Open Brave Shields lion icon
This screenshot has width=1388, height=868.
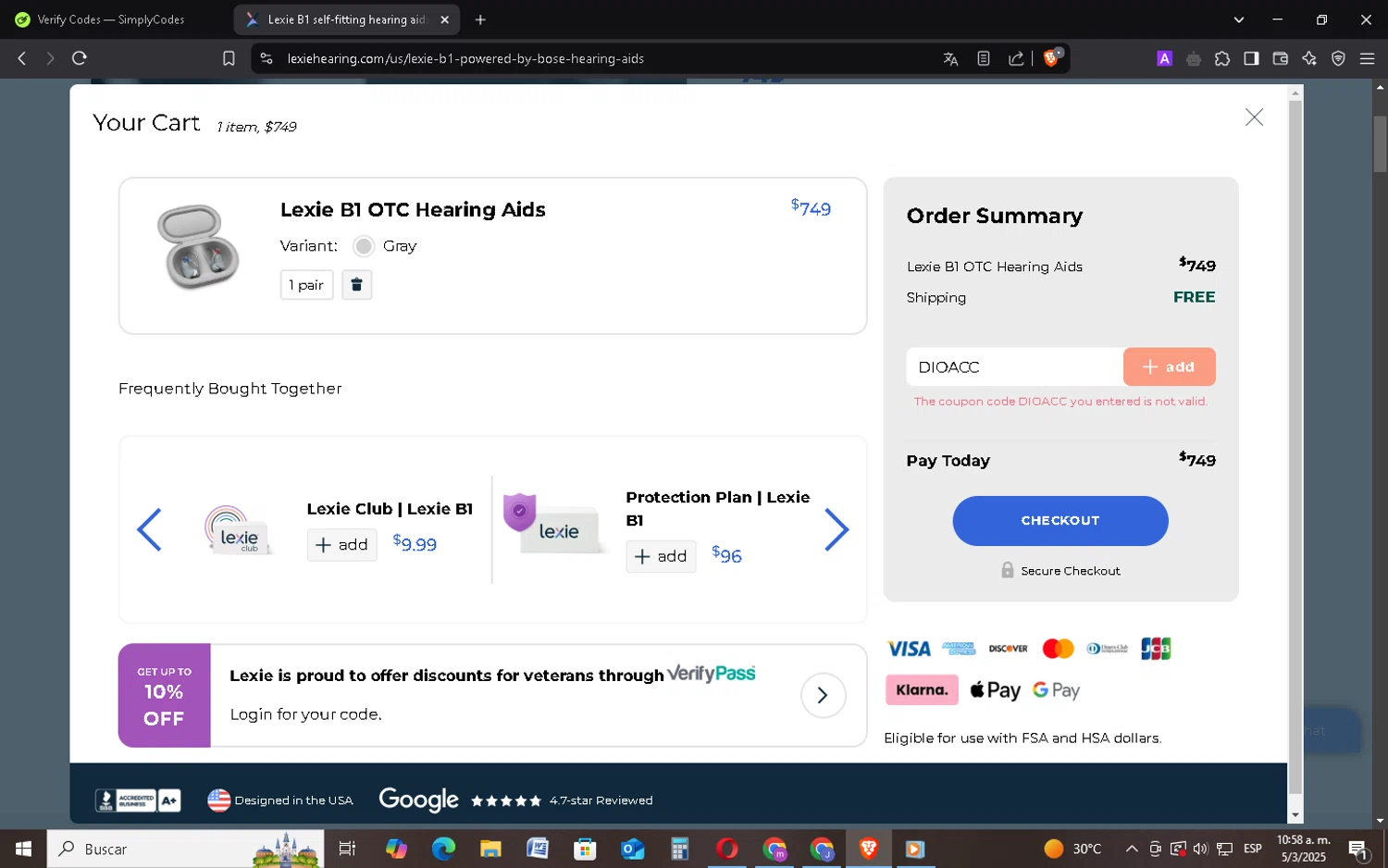(x=1051, y=58)
